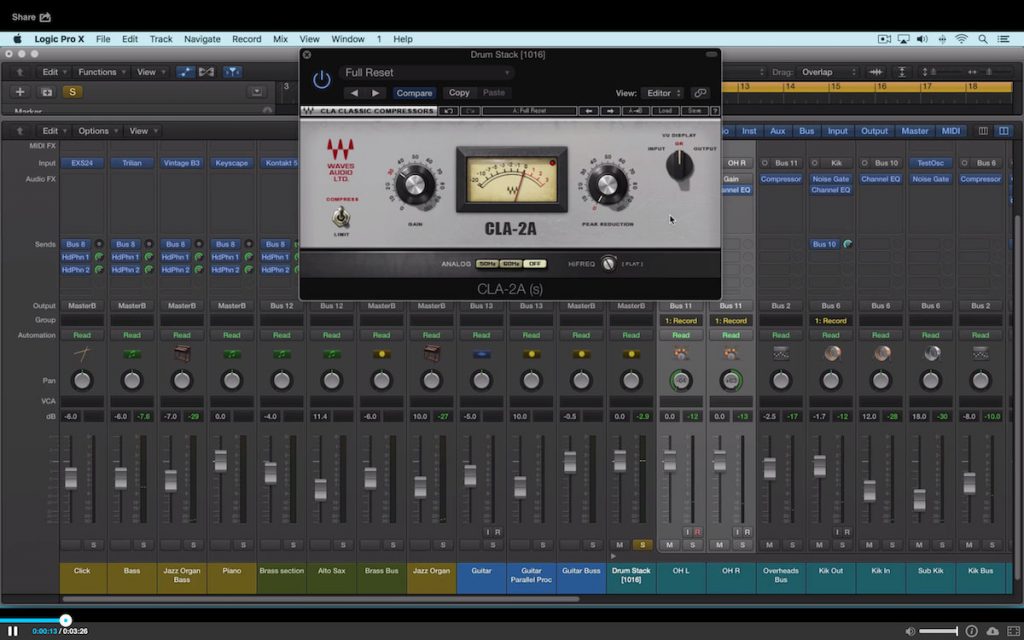Image resolution: width=1024 pixels, height=640 pixels.
Task: Click the Click track channel icon
Action: click(x=82, y=354)
